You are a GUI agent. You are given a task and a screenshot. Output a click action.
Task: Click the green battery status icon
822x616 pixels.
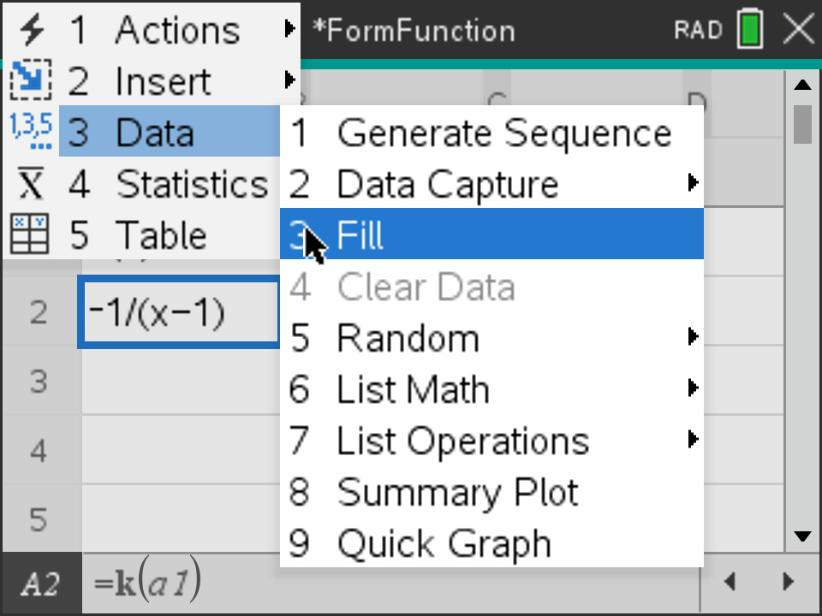(749, 29)
